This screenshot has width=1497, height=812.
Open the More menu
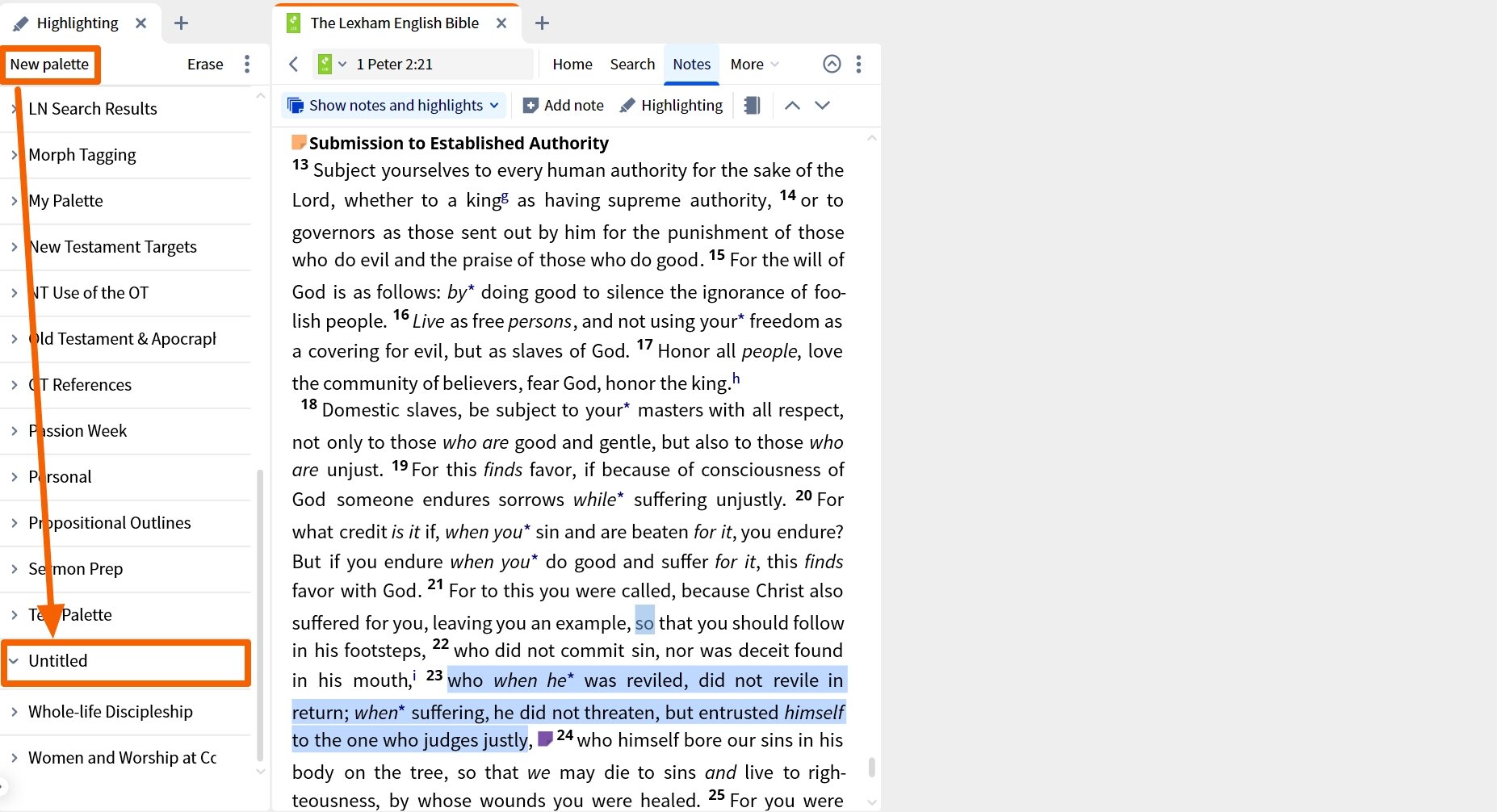point(754,65)
